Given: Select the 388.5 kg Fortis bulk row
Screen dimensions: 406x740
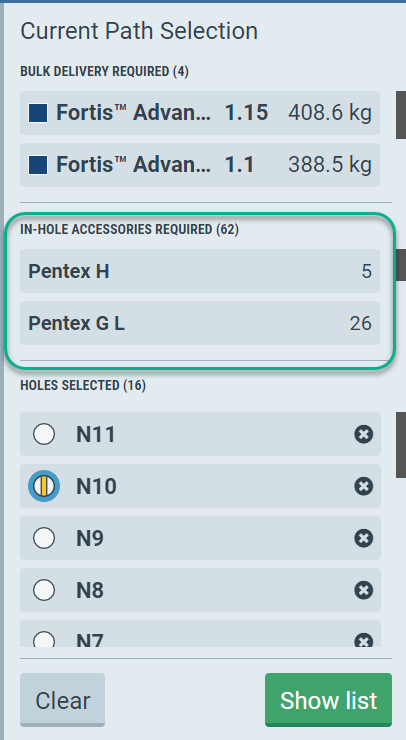Looking at the screenshot, I should pos(200,165).
